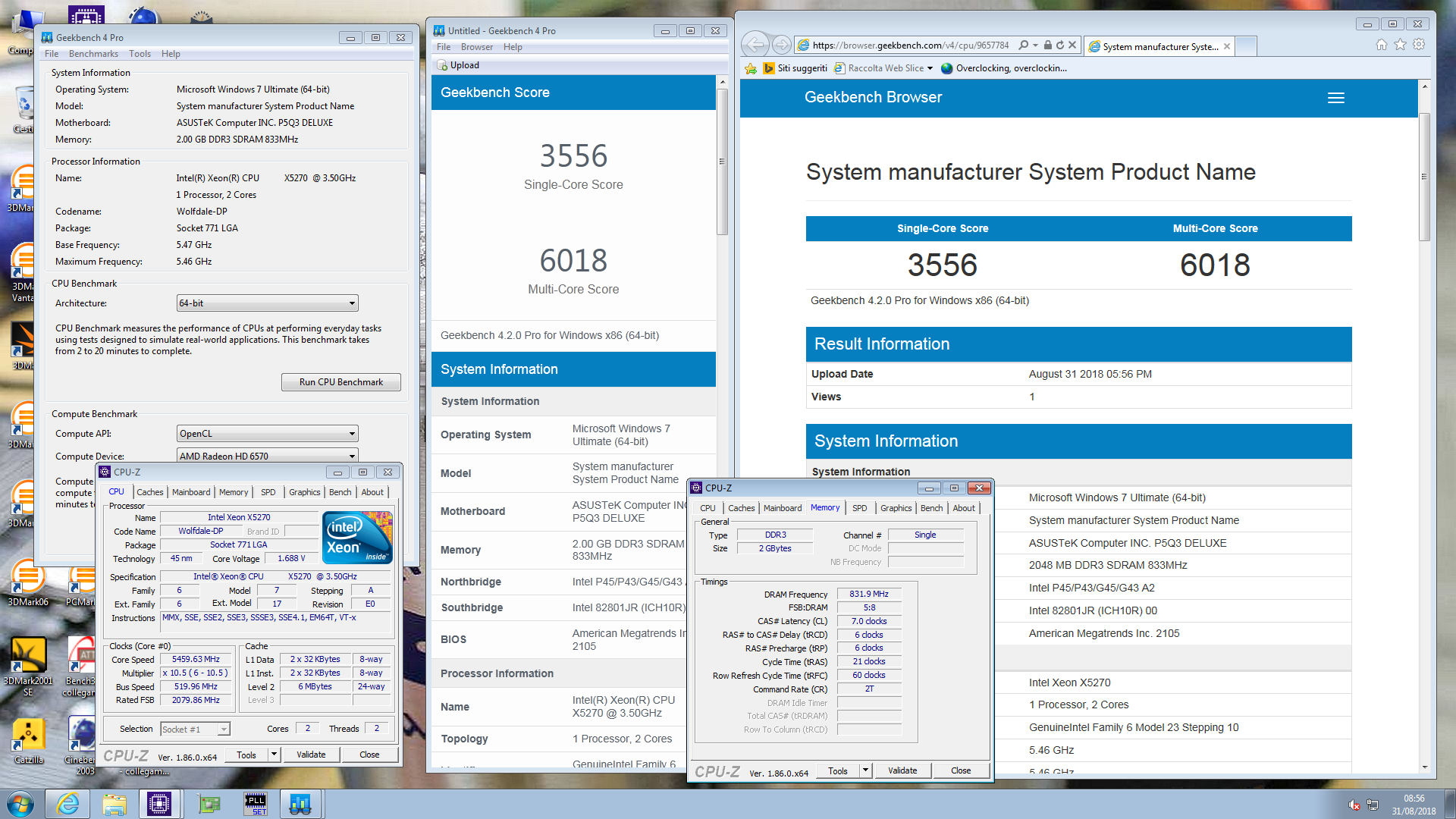Switch to Caches tab in left CPU-Z
The height and width of the screenshot is (819, 1456).
point(150,492)
